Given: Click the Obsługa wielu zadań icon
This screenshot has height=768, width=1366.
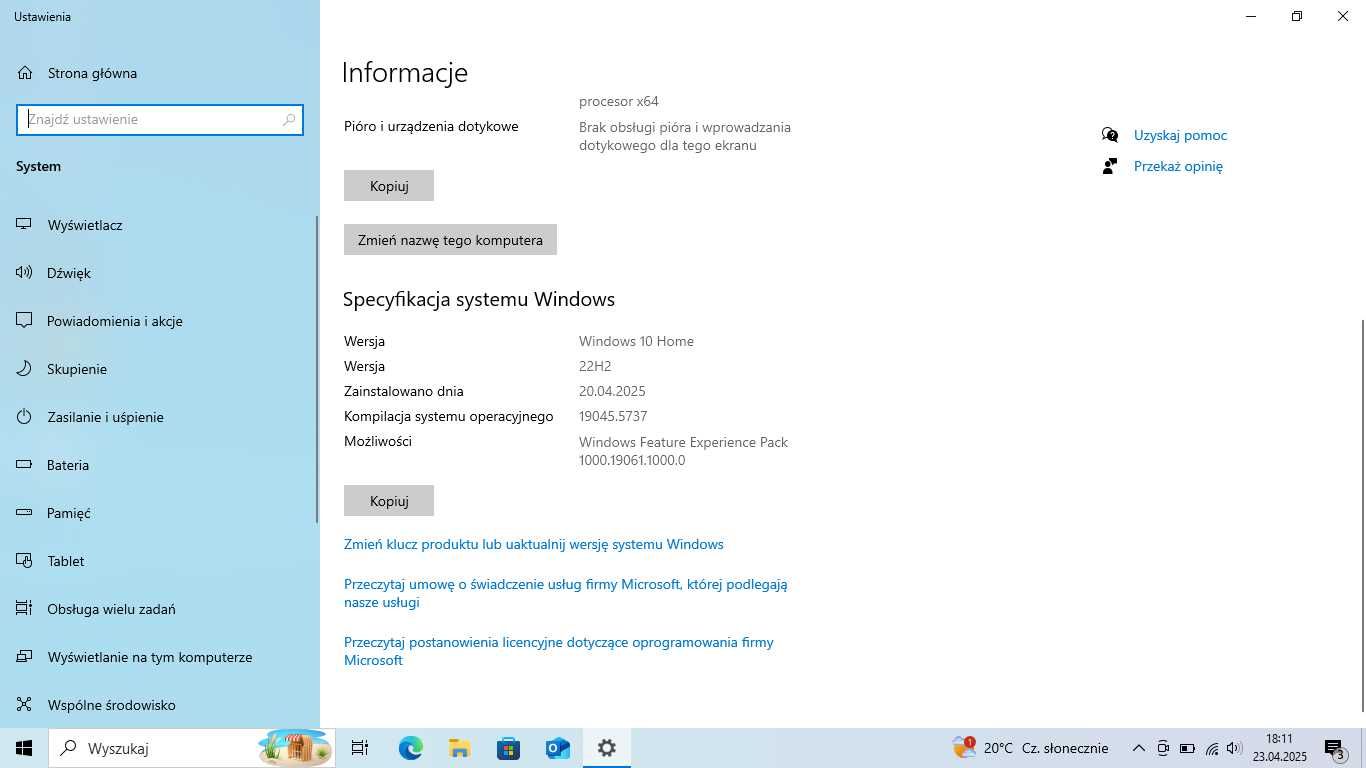Looking at the screenshot, I should (x=25, y=609).
